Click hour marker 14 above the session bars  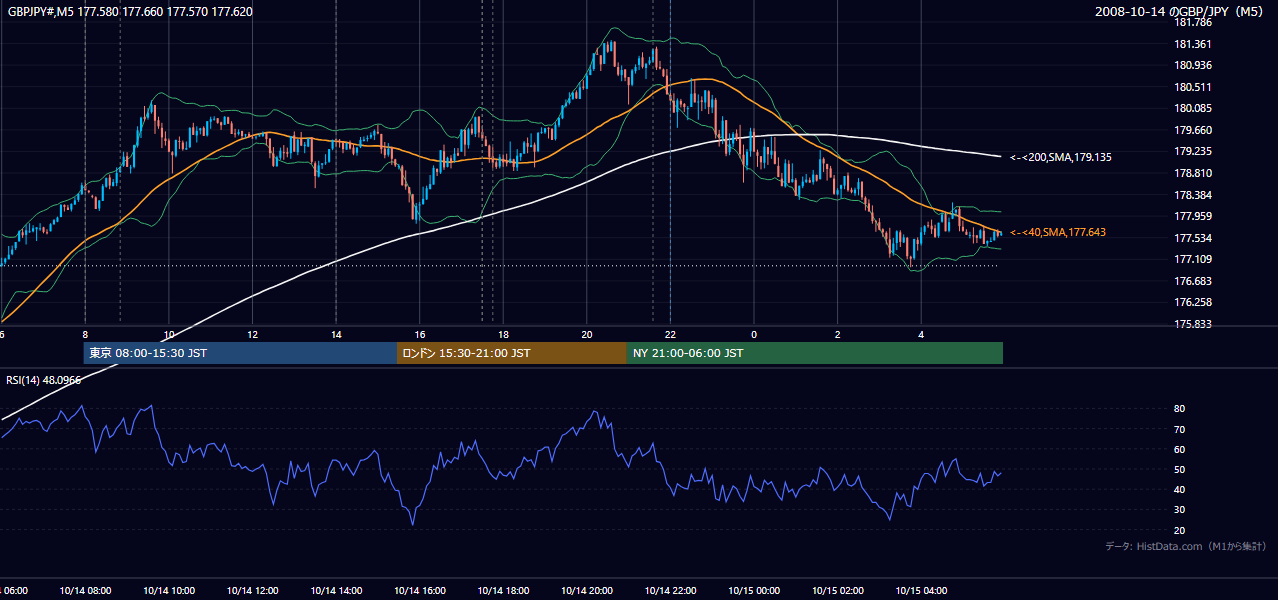pyautogui.click(x=336, y=335)
